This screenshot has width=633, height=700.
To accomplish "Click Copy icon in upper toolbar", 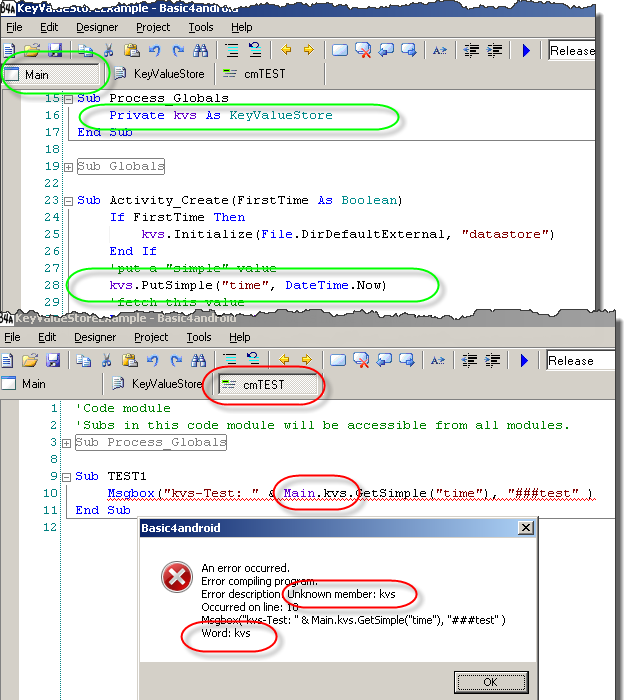I will tap(85, 50).
